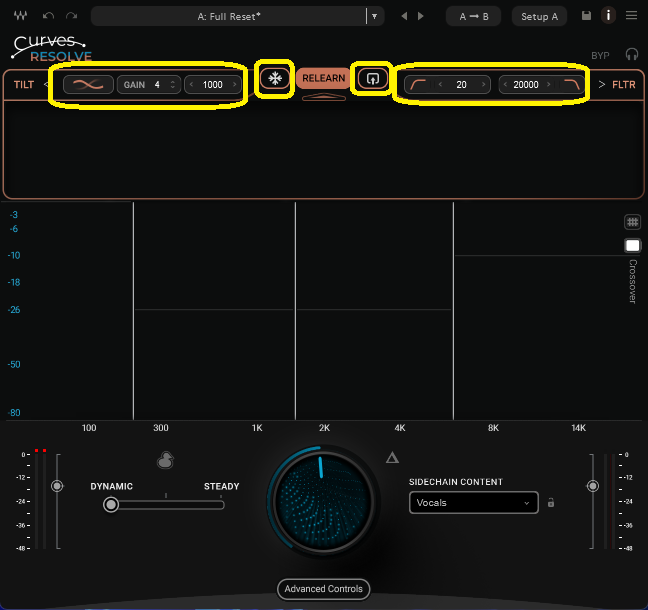Open the hamburger menu at top right
Viewport: 648px width, 610px height.
pos(631,17)
